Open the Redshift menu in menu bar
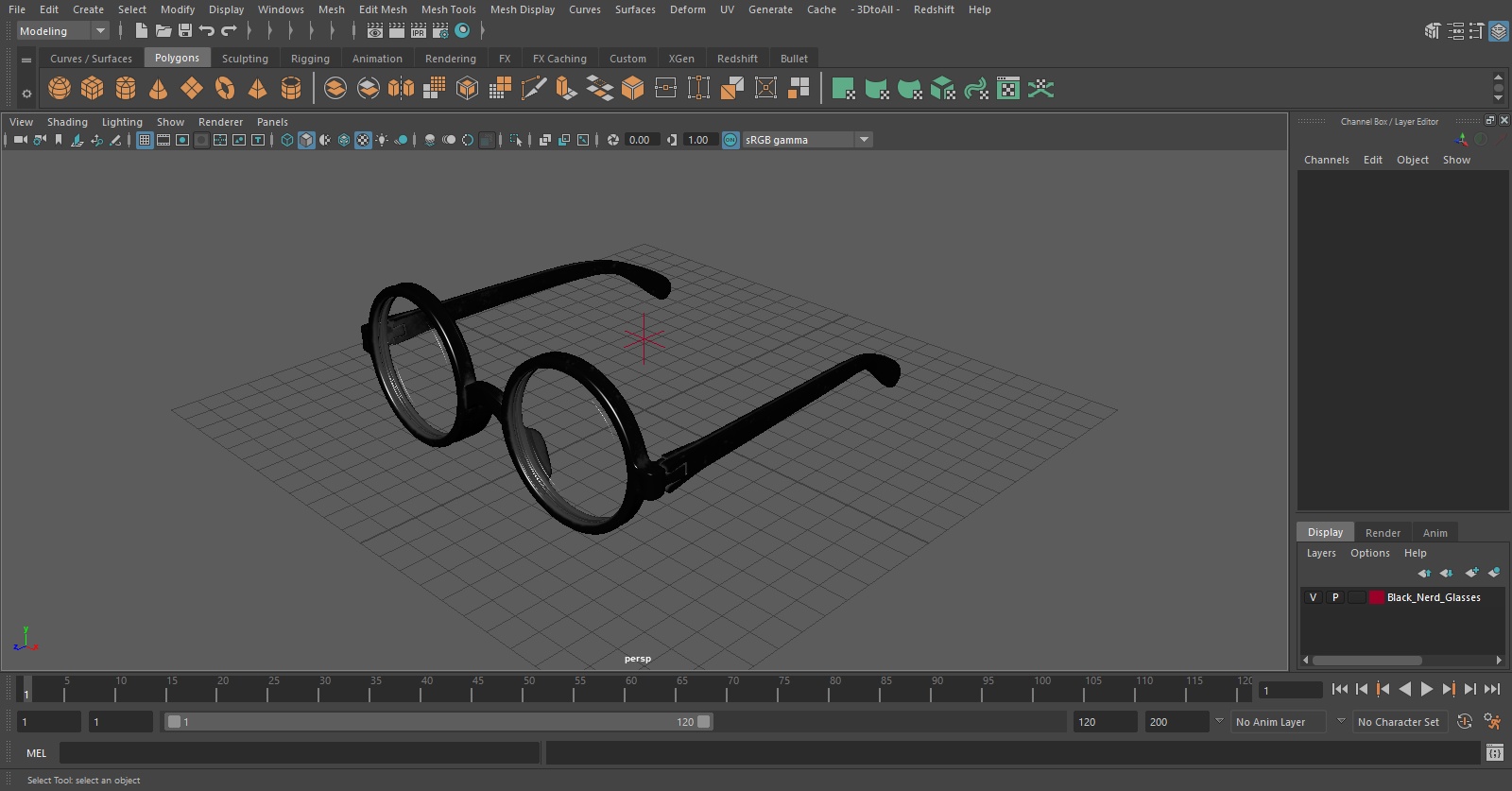Image resolution: width=1512 pixels, height=791 pixels. [934, 9]
